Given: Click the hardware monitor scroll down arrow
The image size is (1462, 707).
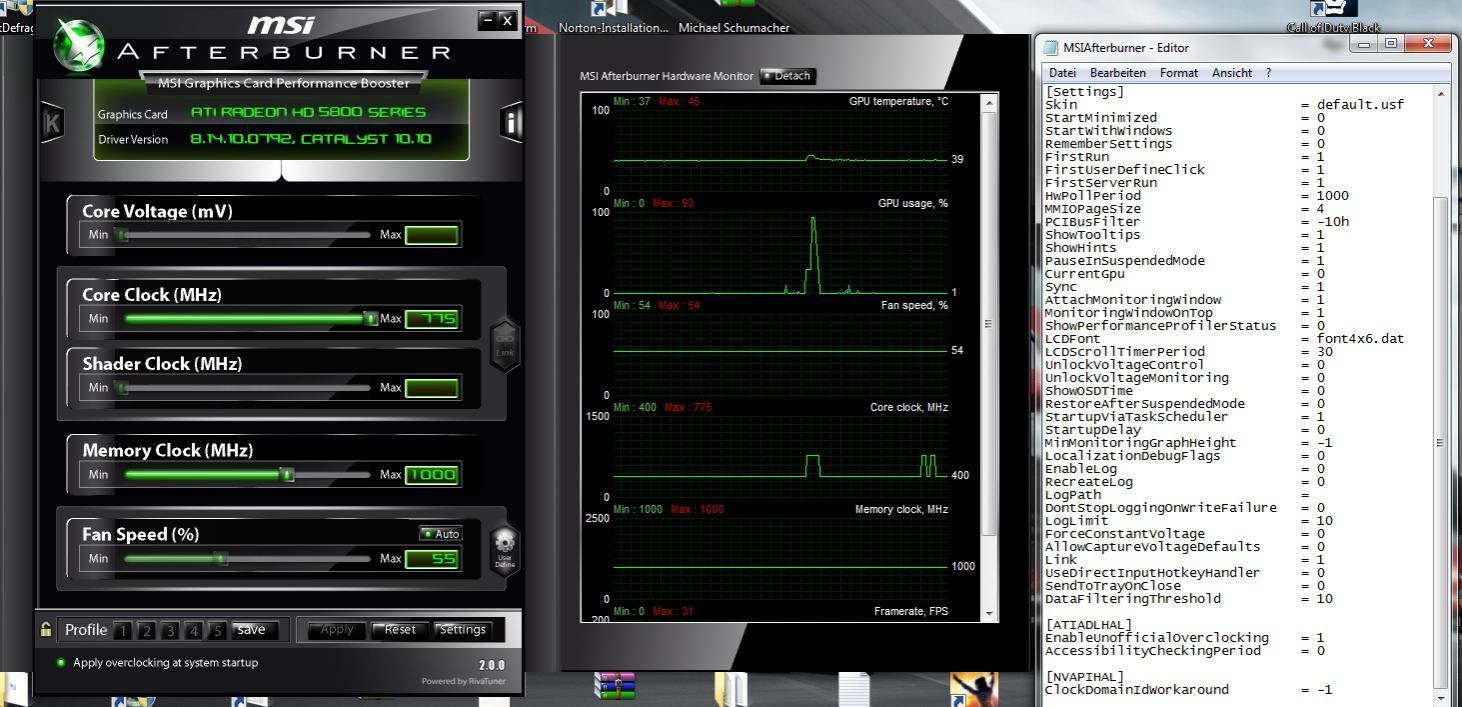Looking at the screenshot, I should [990, 613].
